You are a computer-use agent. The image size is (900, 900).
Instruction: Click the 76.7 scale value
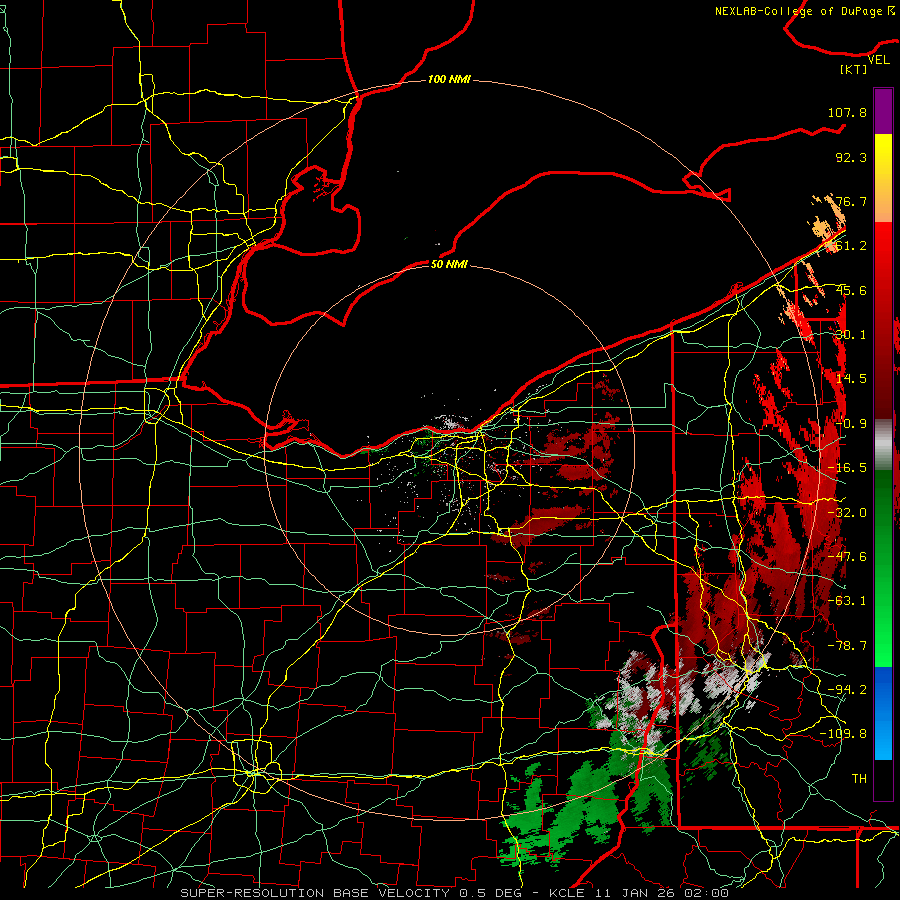click(851, 201)
